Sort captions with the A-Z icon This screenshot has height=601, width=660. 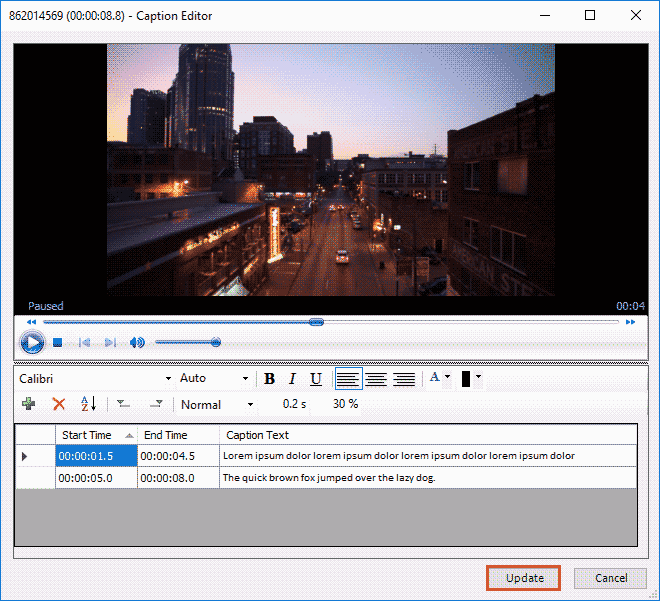(88, 404)
